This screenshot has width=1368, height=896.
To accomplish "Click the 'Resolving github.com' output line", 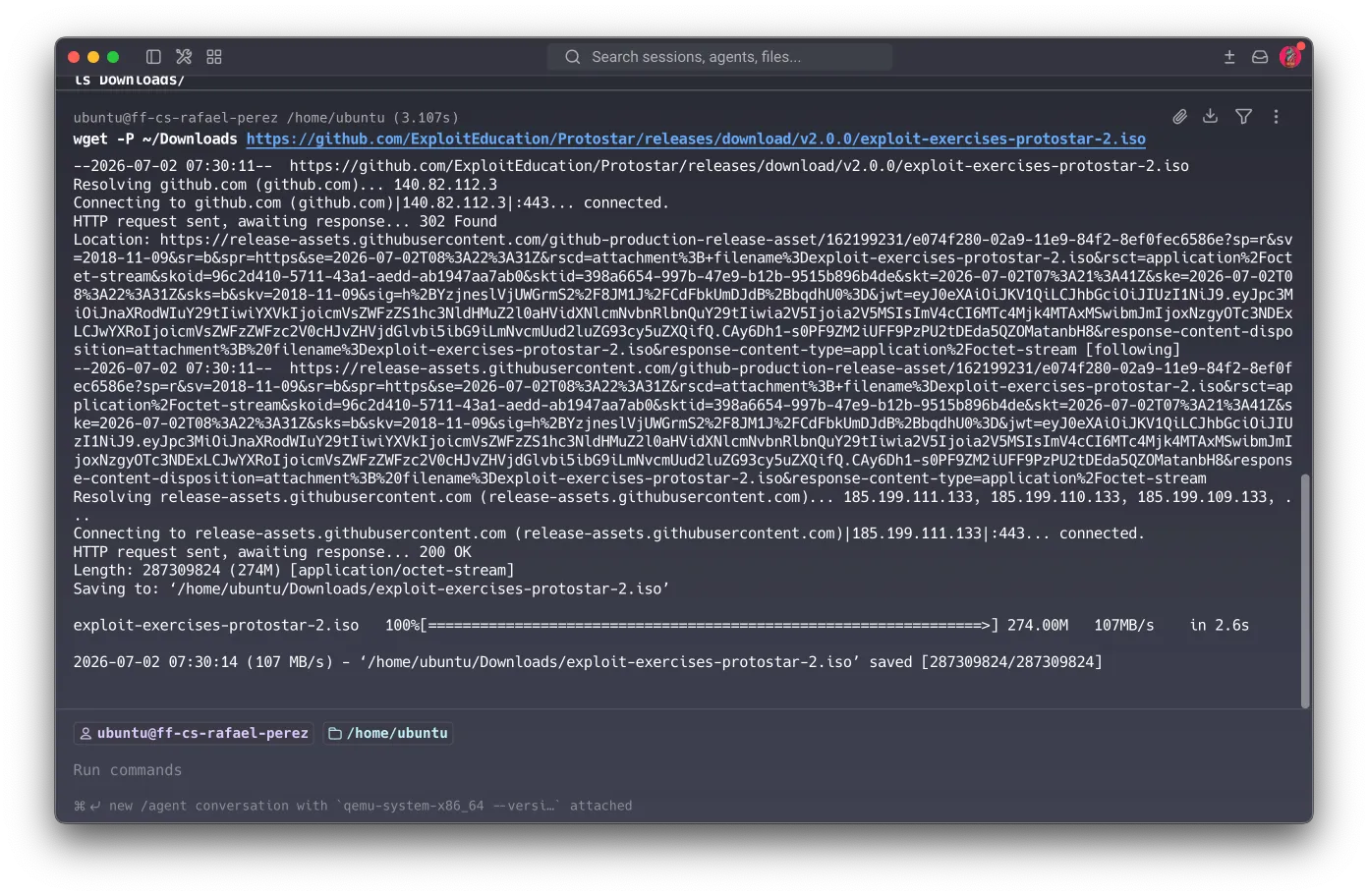I will point(285,185).
